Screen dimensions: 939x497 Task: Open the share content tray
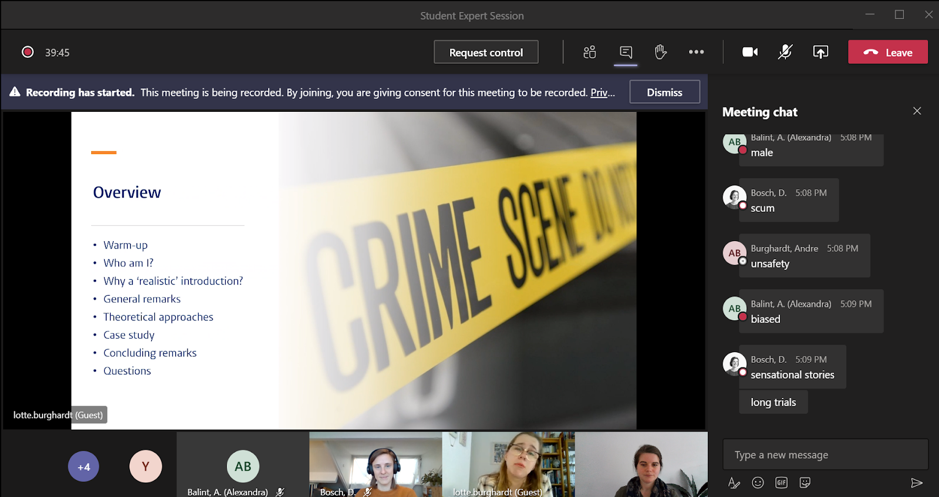[820, 52]
